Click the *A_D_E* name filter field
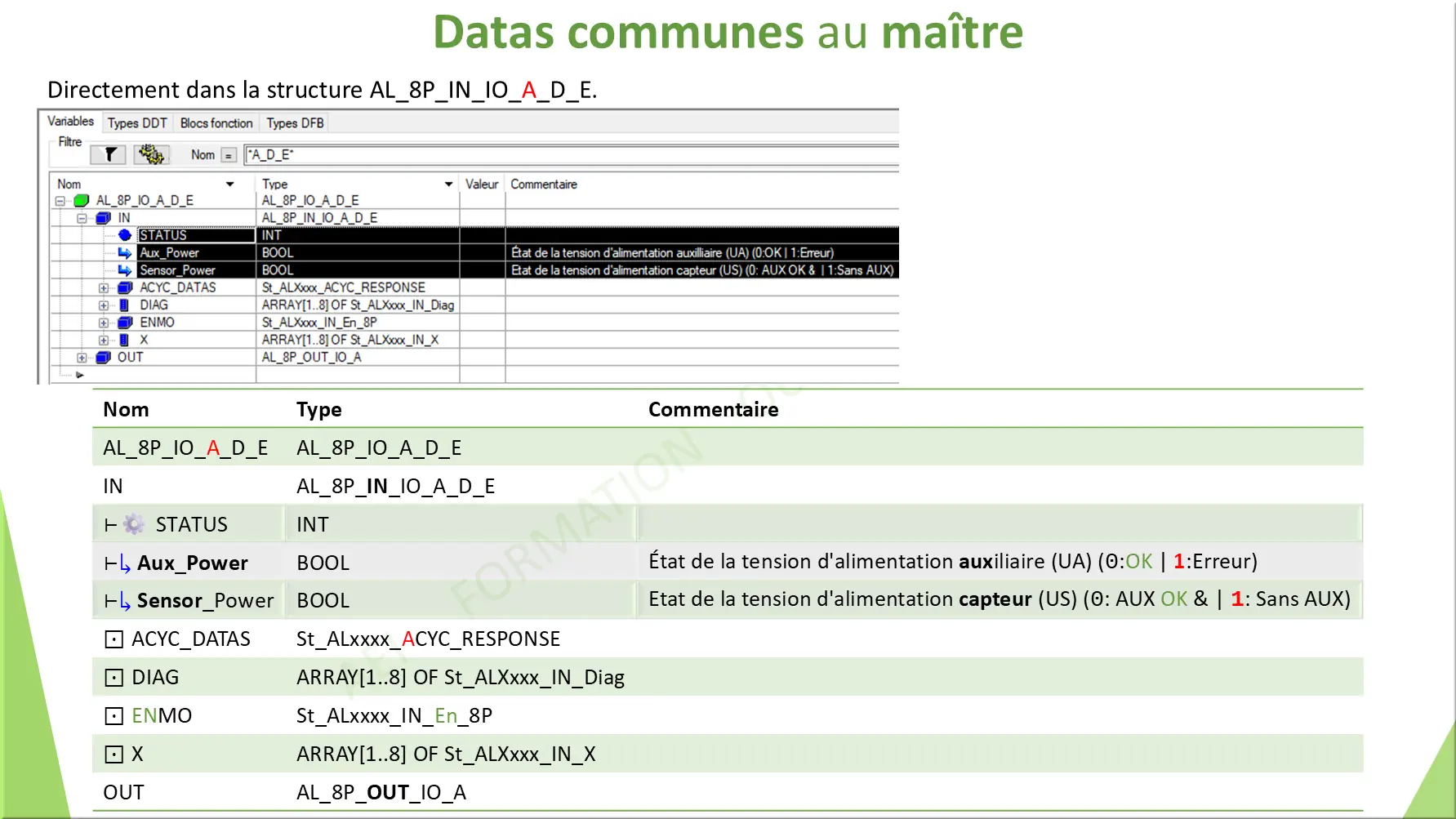1456x819 pixels. (x=572, y=155)
